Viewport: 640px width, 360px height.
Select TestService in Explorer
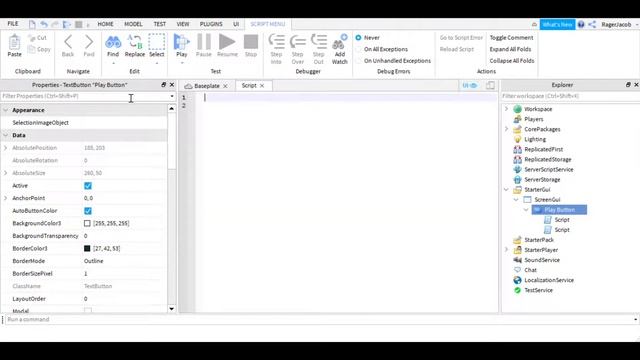click(538, 290)
